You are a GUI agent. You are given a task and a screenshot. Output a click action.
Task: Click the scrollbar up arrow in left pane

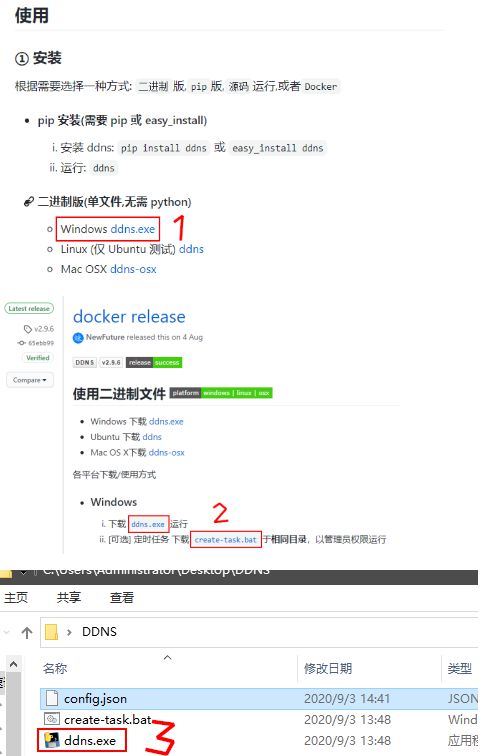(x=13, y=665)
